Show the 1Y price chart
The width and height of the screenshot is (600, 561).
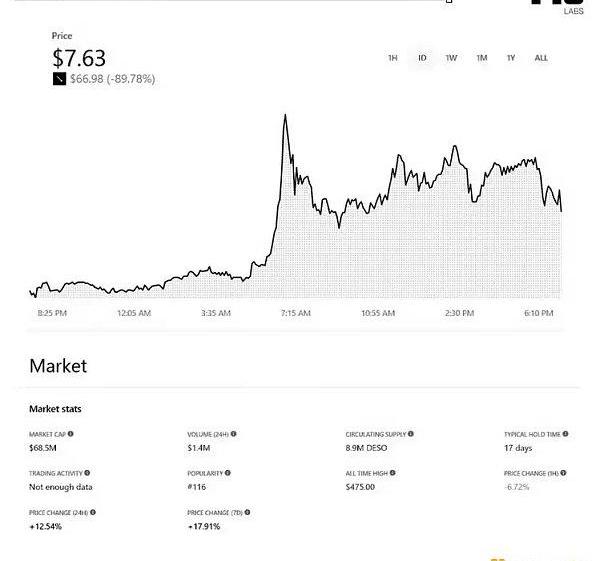tap(511, 58)
